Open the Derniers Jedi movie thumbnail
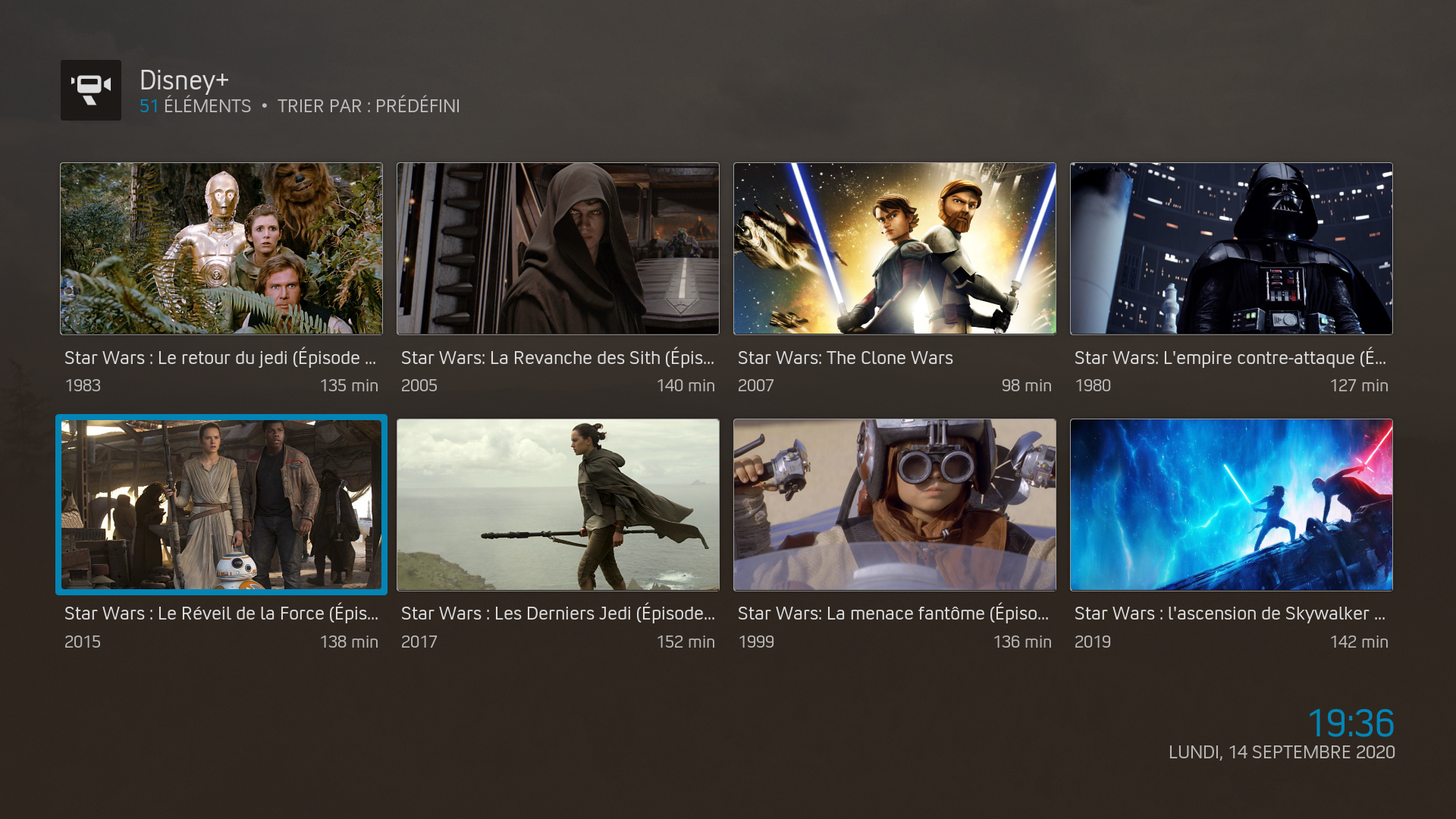Image resolution: width=1456 pixels, height=819 pixels. point(558,505)
